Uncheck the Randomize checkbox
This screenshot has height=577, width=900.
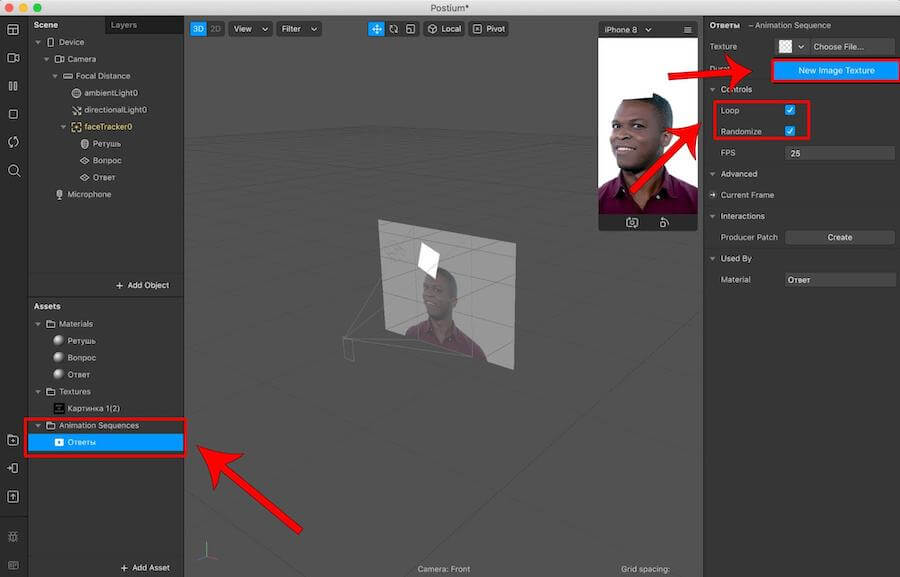(x=790, y=131)
